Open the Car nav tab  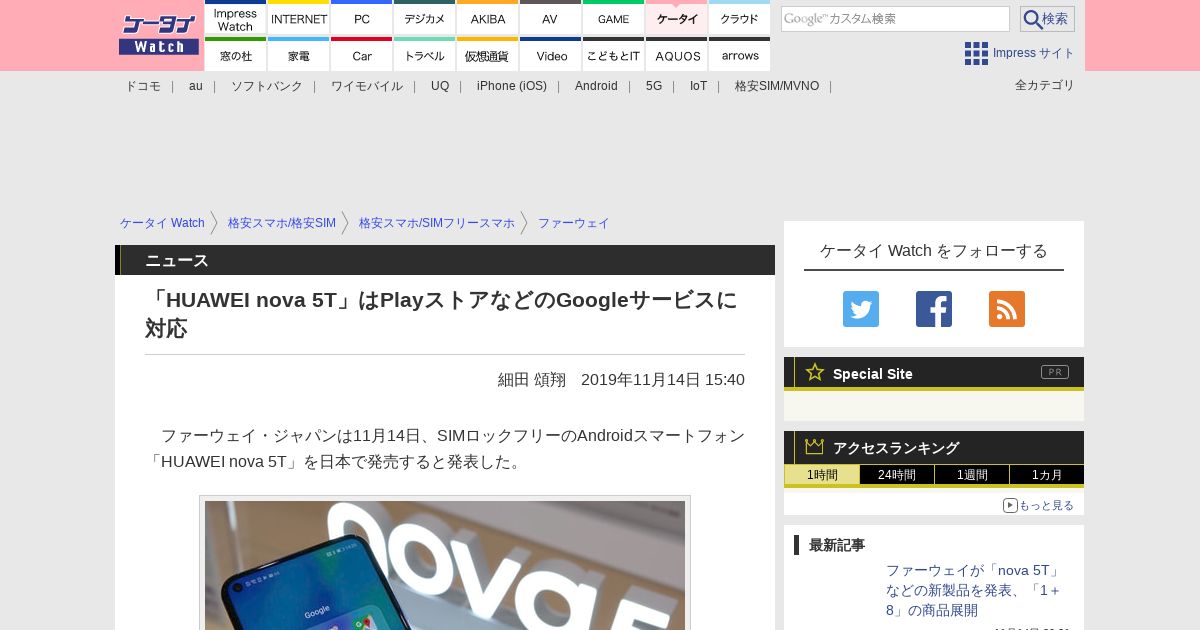point(362,55)
